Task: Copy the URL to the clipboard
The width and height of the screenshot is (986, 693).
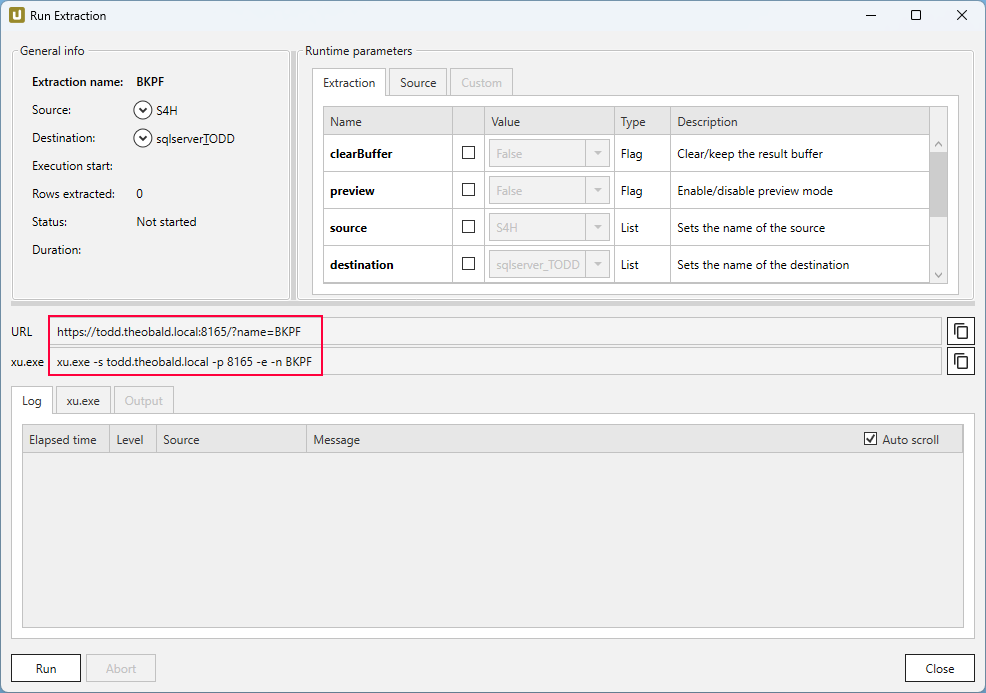Action: [x=961, y=331]
